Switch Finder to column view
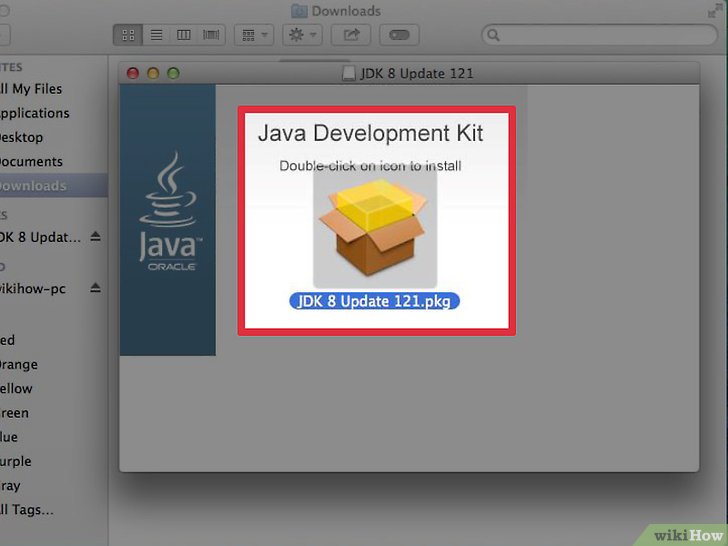Viewport: 728px width, 546px height. 183,35
